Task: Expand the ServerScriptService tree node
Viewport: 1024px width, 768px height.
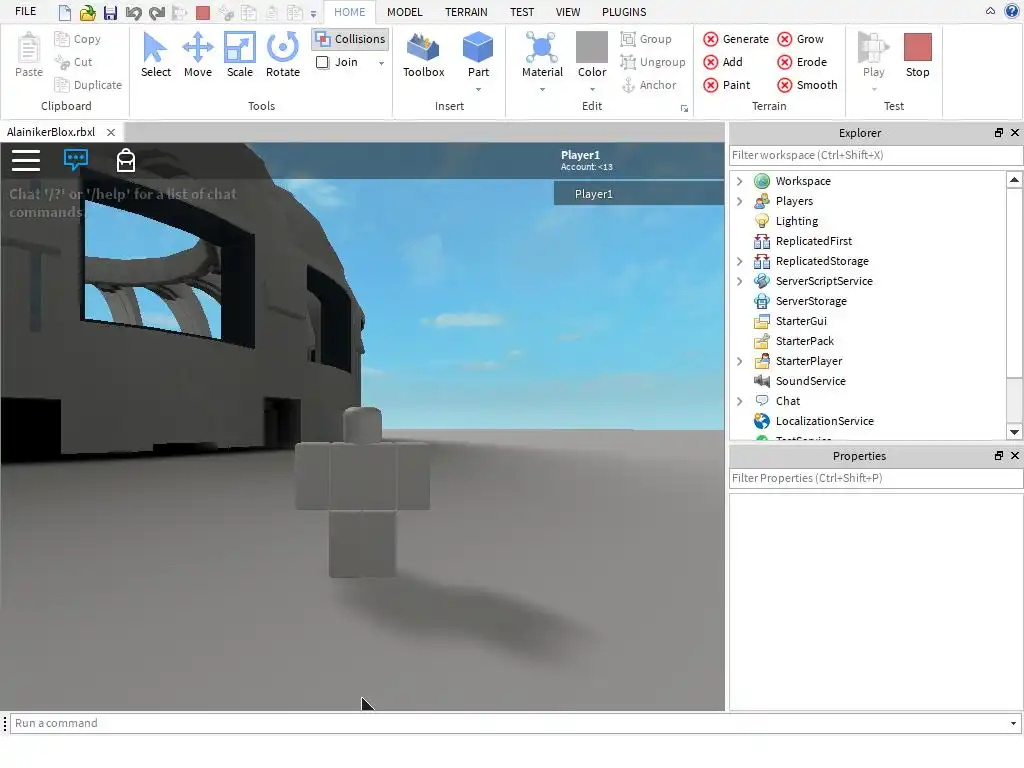Action: coord(739,281)
